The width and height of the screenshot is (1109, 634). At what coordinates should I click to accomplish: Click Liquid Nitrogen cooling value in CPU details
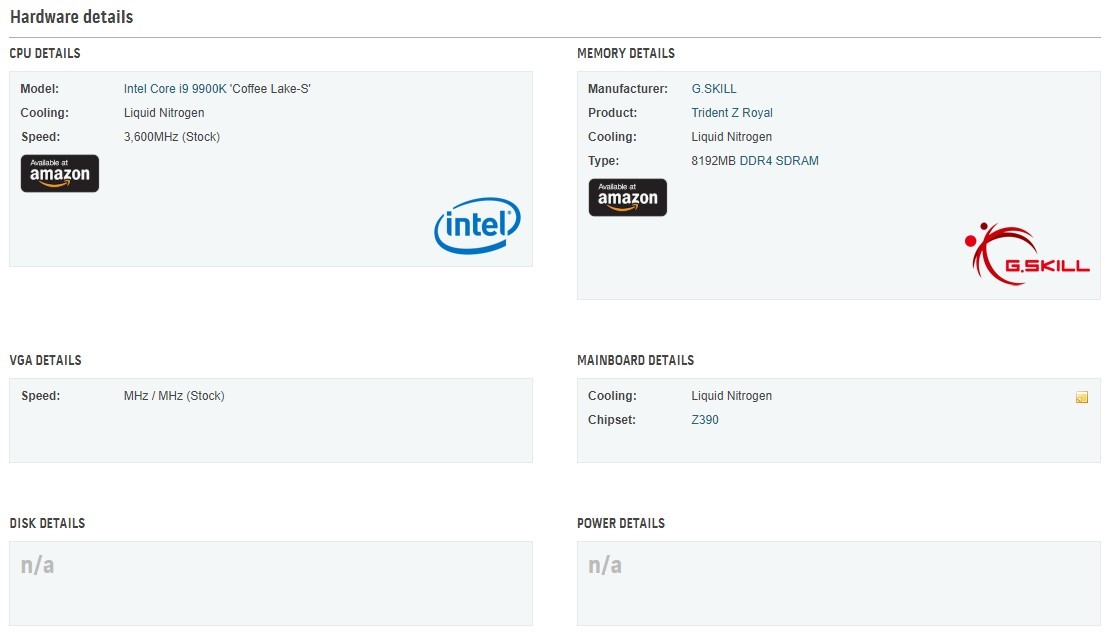tap(164, 113)
